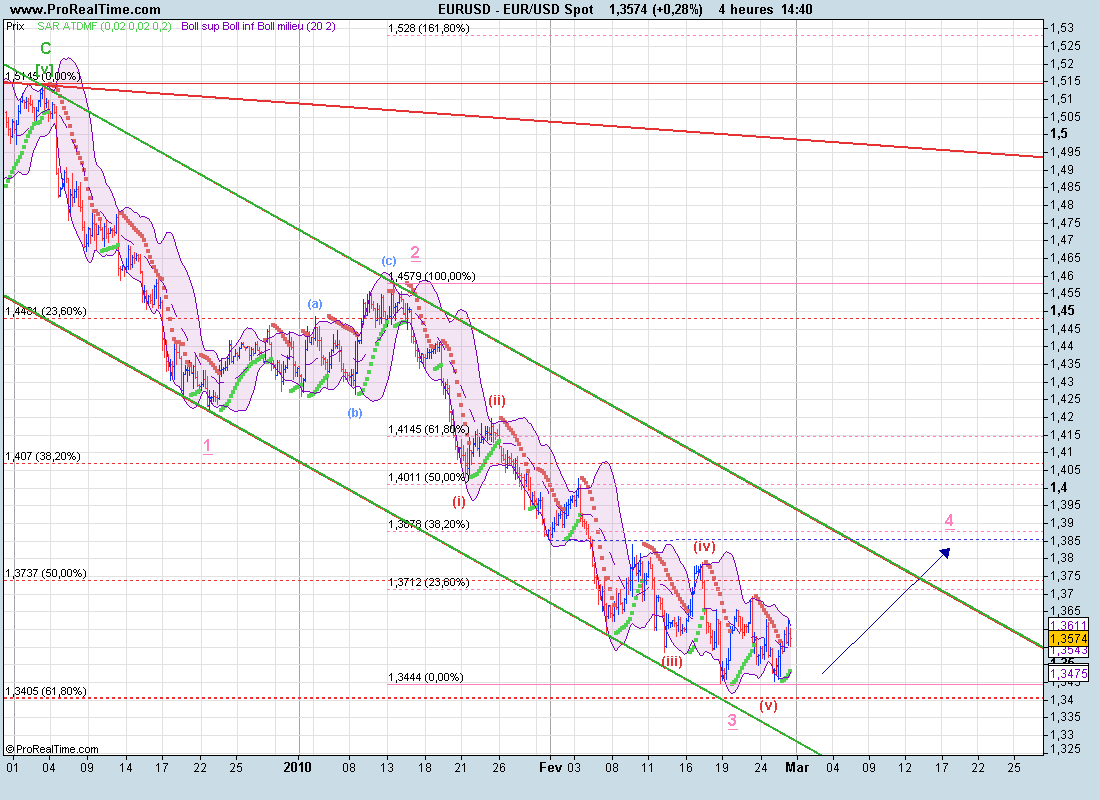1100x800 pixels.
Task: Click the 1,4579 (100,00%) Fibonacci label
Action: click(431, 276)
